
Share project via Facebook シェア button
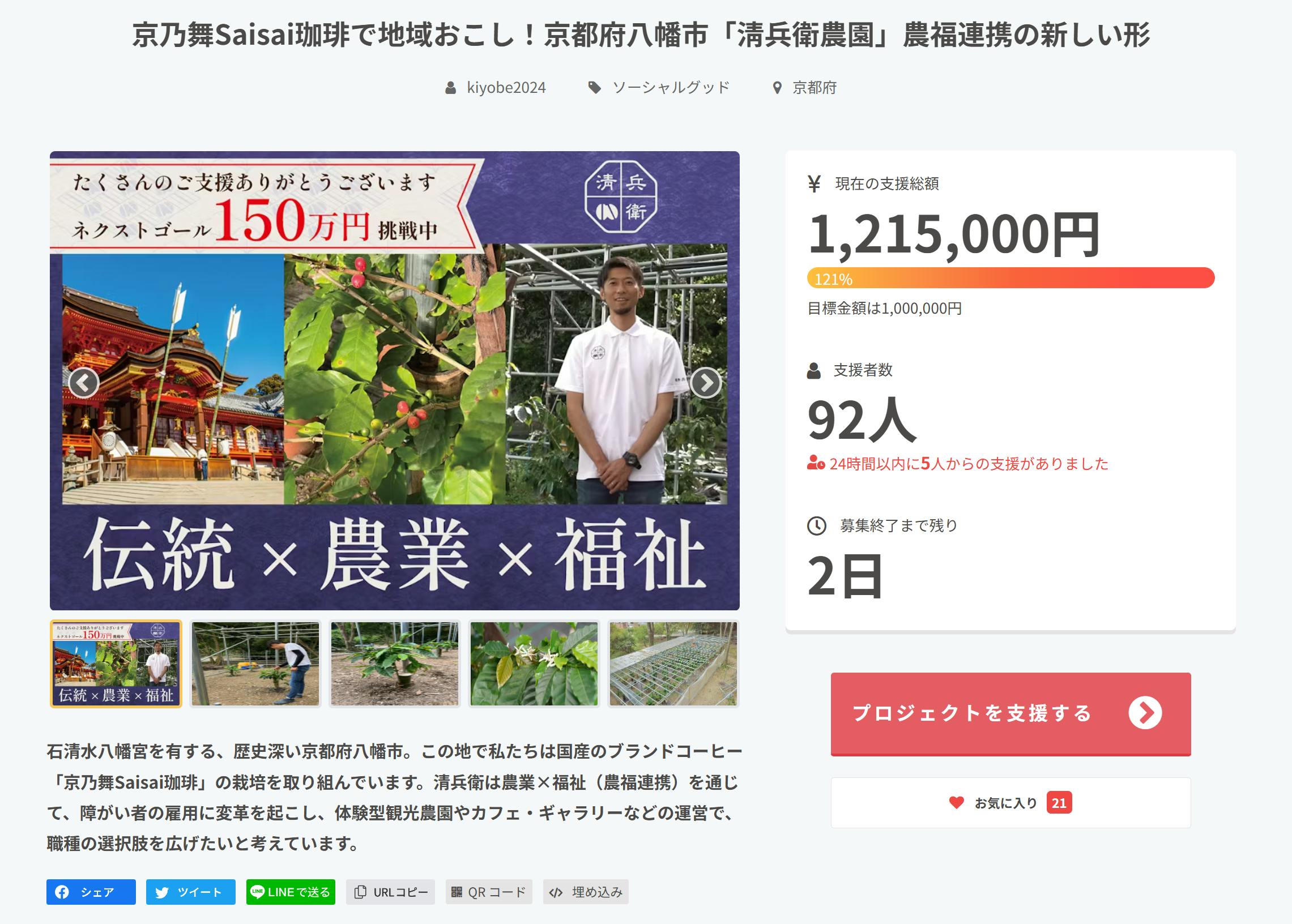(91, 892)
